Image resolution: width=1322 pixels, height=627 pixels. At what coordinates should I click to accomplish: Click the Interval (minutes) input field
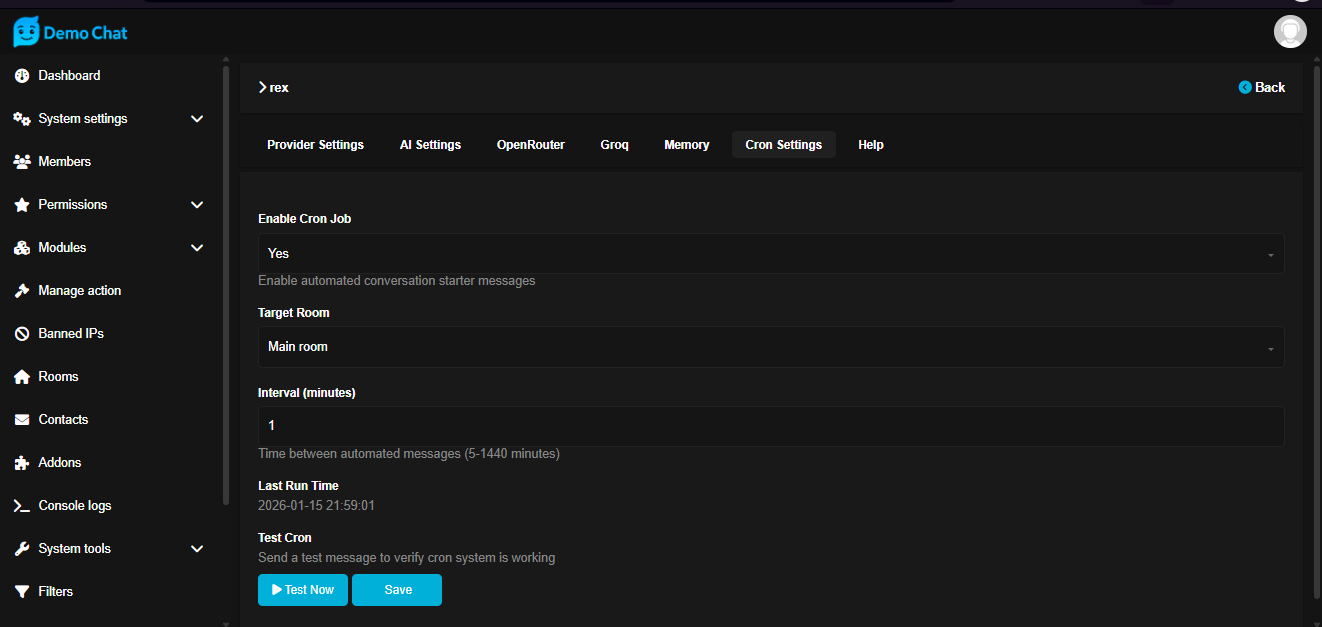[x=770, y=426]
